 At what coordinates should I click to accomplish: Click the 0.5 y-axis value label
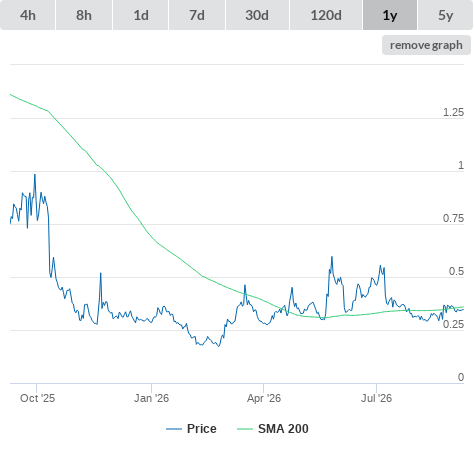coord(456,271)
